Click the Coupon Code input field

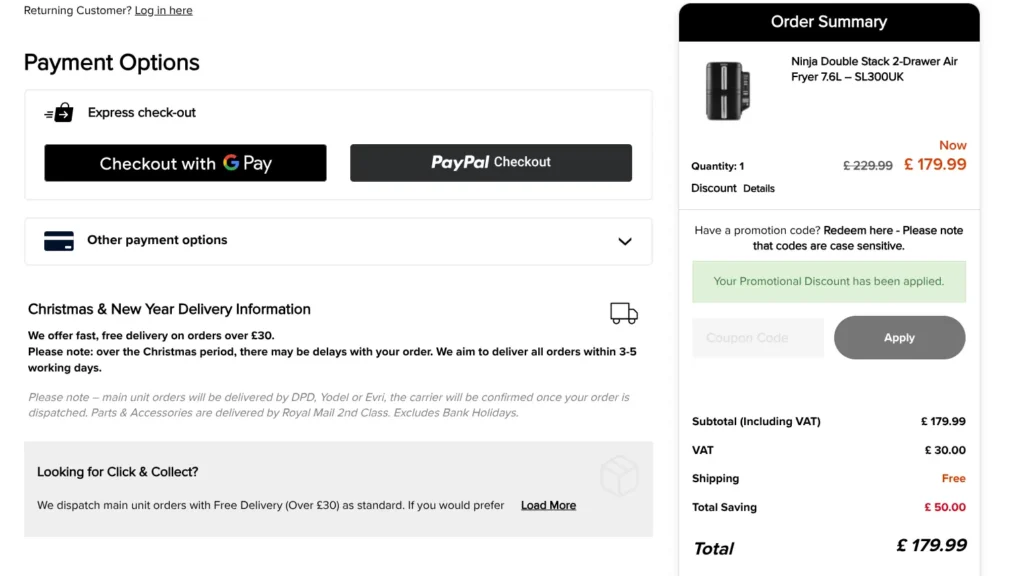[757, 337]
